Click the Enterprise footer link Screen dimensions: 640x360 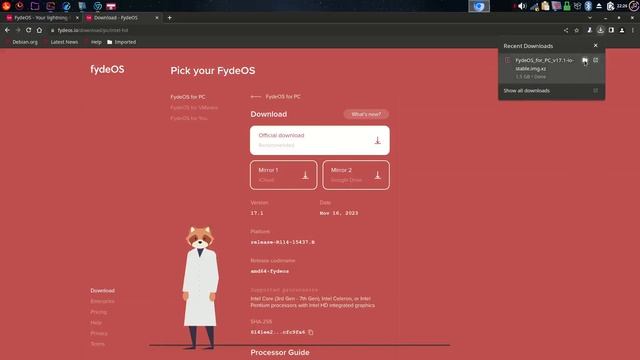102,301
